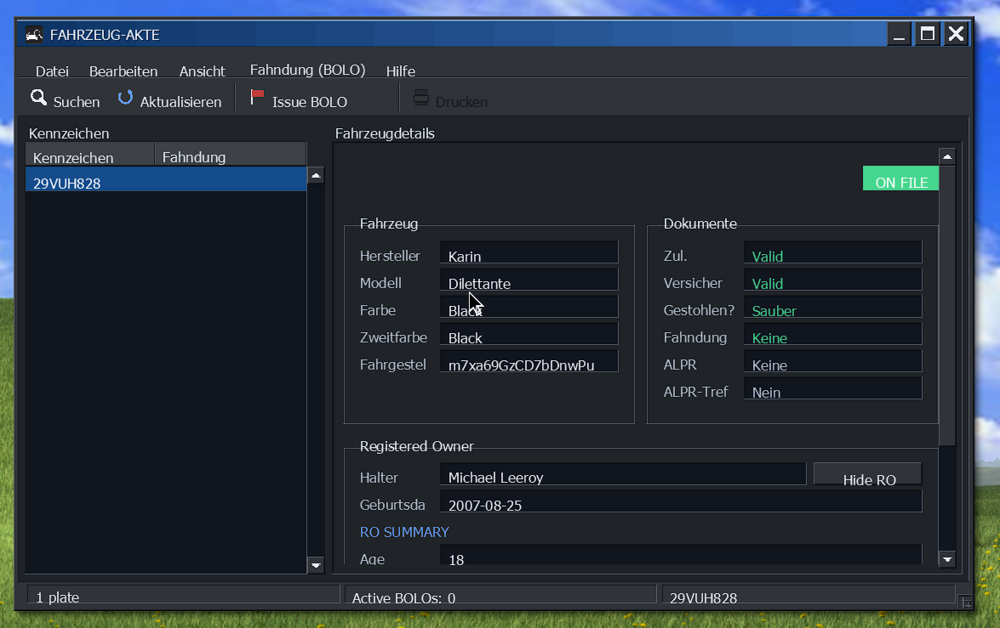Click the ALPR field showing Keine

(833, 363)
